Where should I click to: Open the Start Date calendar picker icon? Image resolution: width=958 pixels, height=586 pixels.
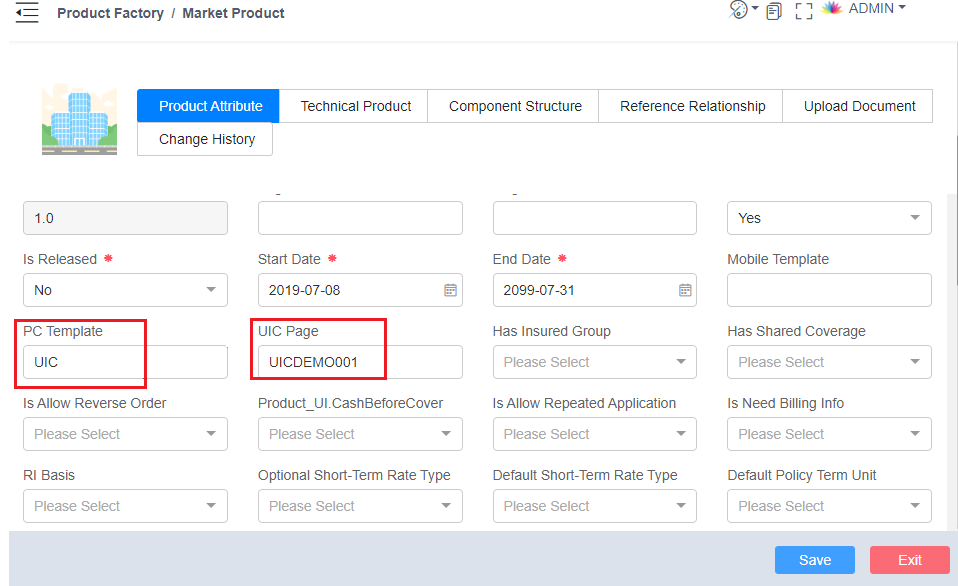(450, 290)
